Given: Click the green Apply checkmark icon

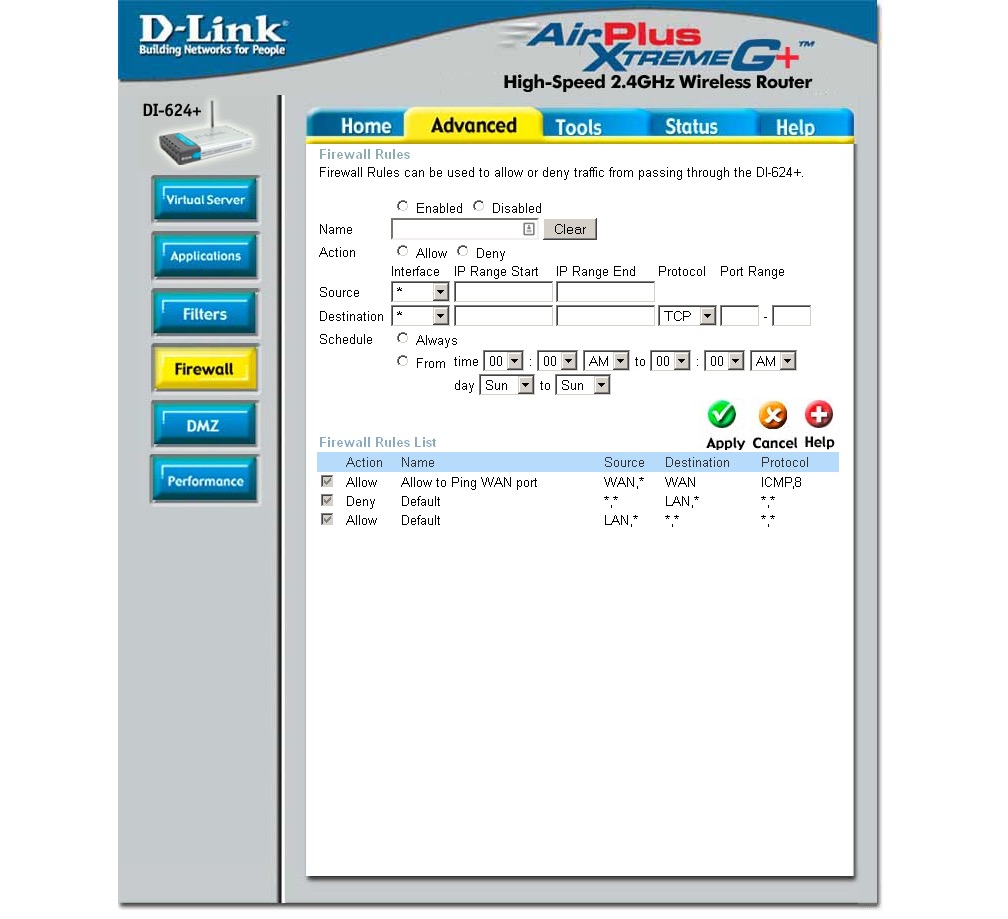Looking at the screenshot, I should point(722,415).
